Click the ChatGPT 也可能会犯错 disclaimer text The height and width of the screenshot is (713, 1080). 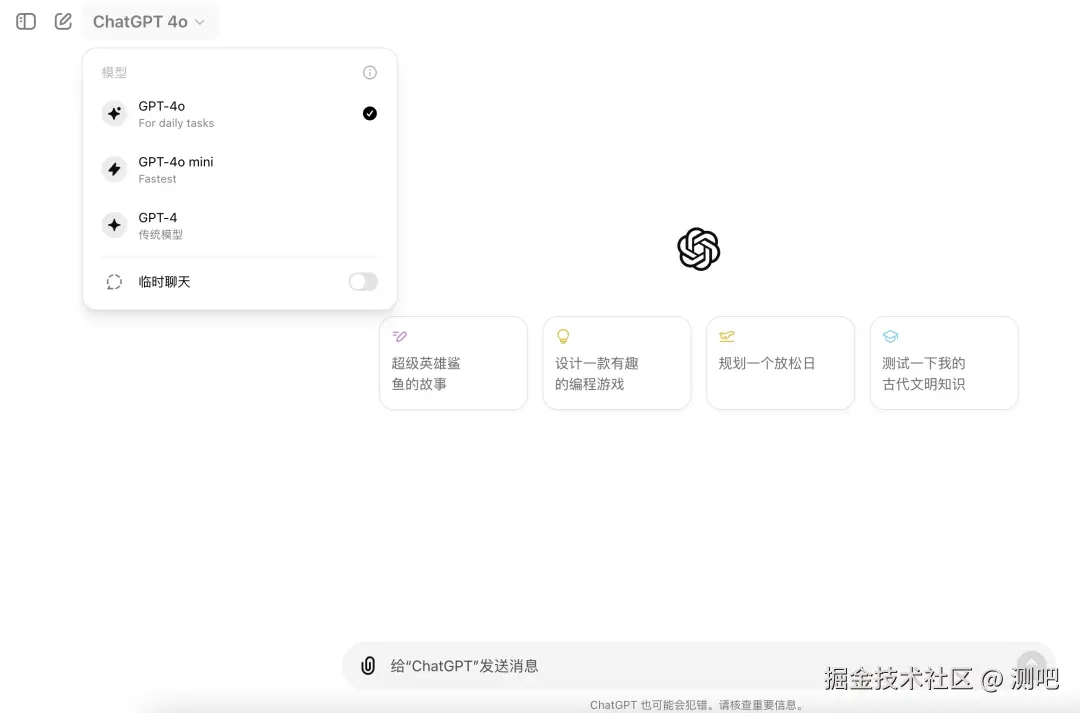pyautogui.click(x=698, y=705)
